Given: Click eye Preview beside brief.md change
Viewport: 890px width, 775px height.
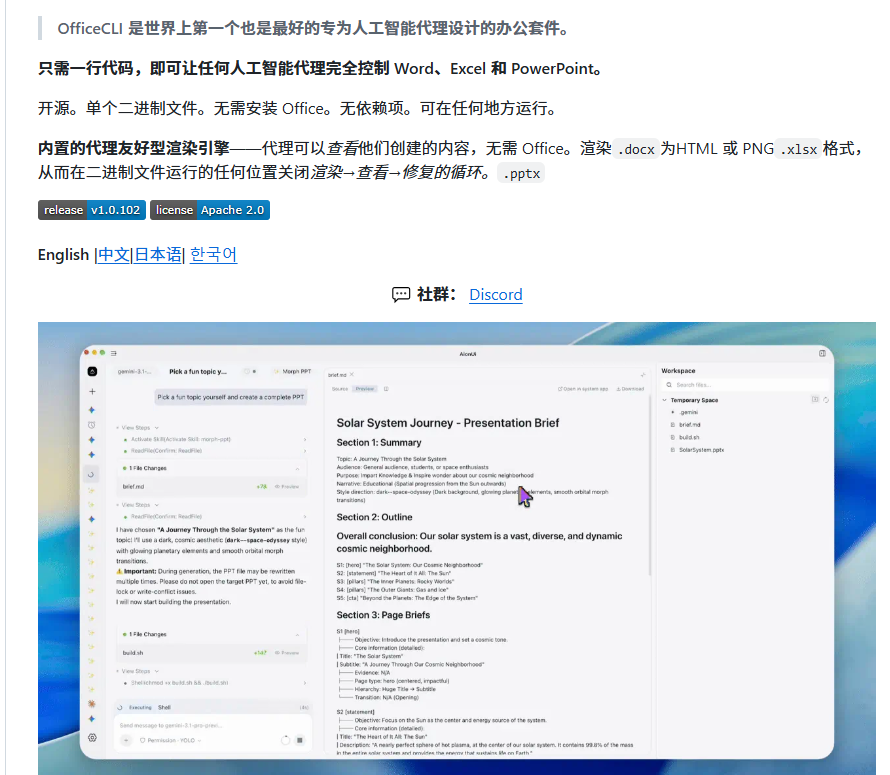Looking at the screenshot, I should pos(287,487).
